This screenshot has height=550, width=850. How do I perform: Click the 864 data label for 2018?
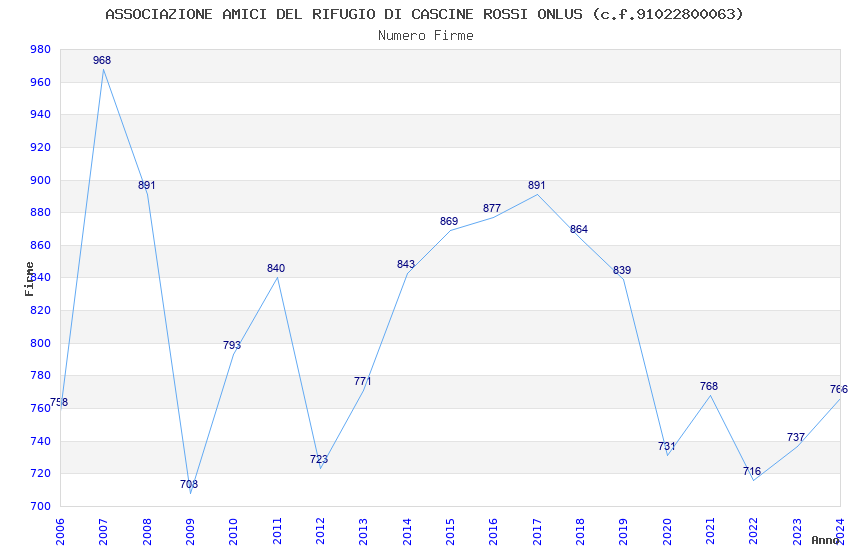pyautogui.click(x=579, y=229)
